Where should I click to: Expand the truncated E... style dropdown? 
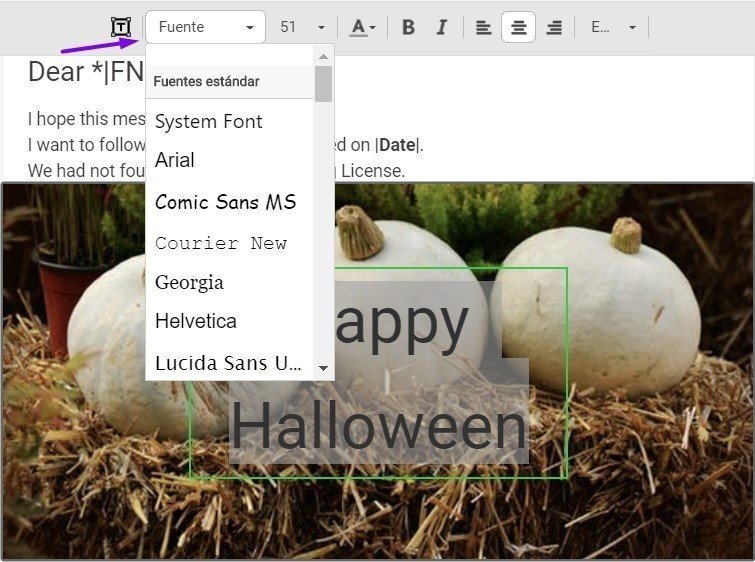612,27
